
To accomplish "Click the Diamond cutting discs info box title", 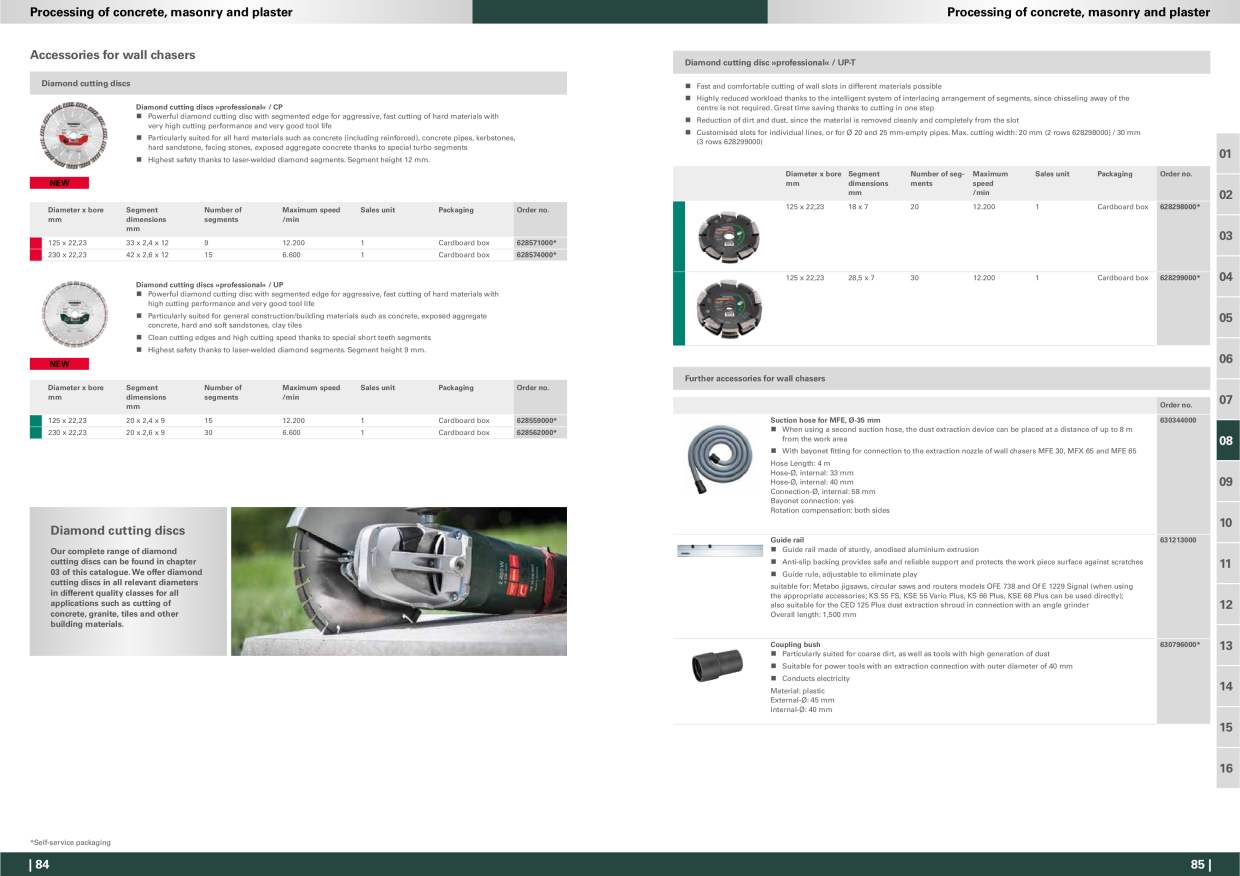I will coord(118,531).
